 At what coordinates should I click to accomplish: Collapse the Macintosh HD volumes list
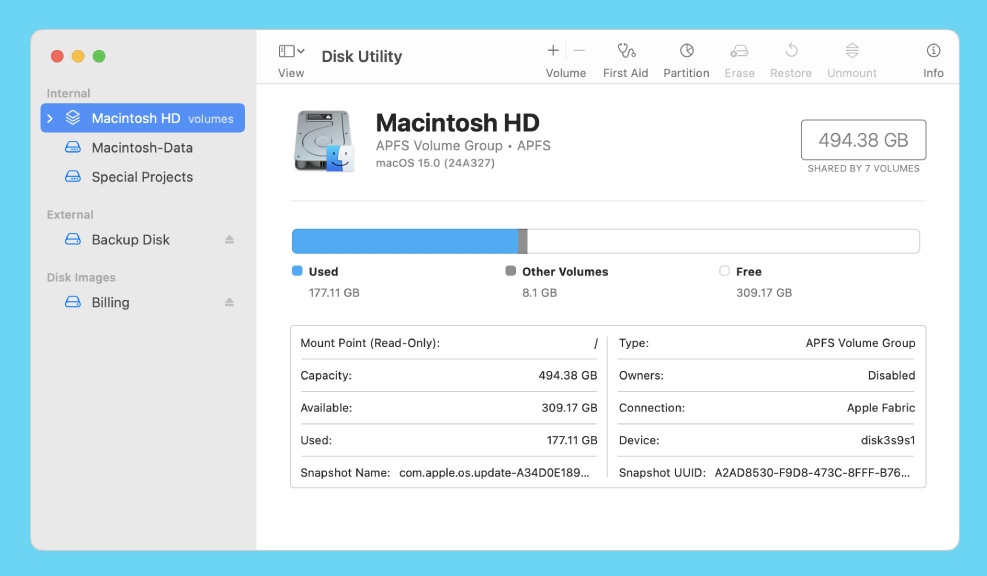pyautogui.click(x=51, y=117)
